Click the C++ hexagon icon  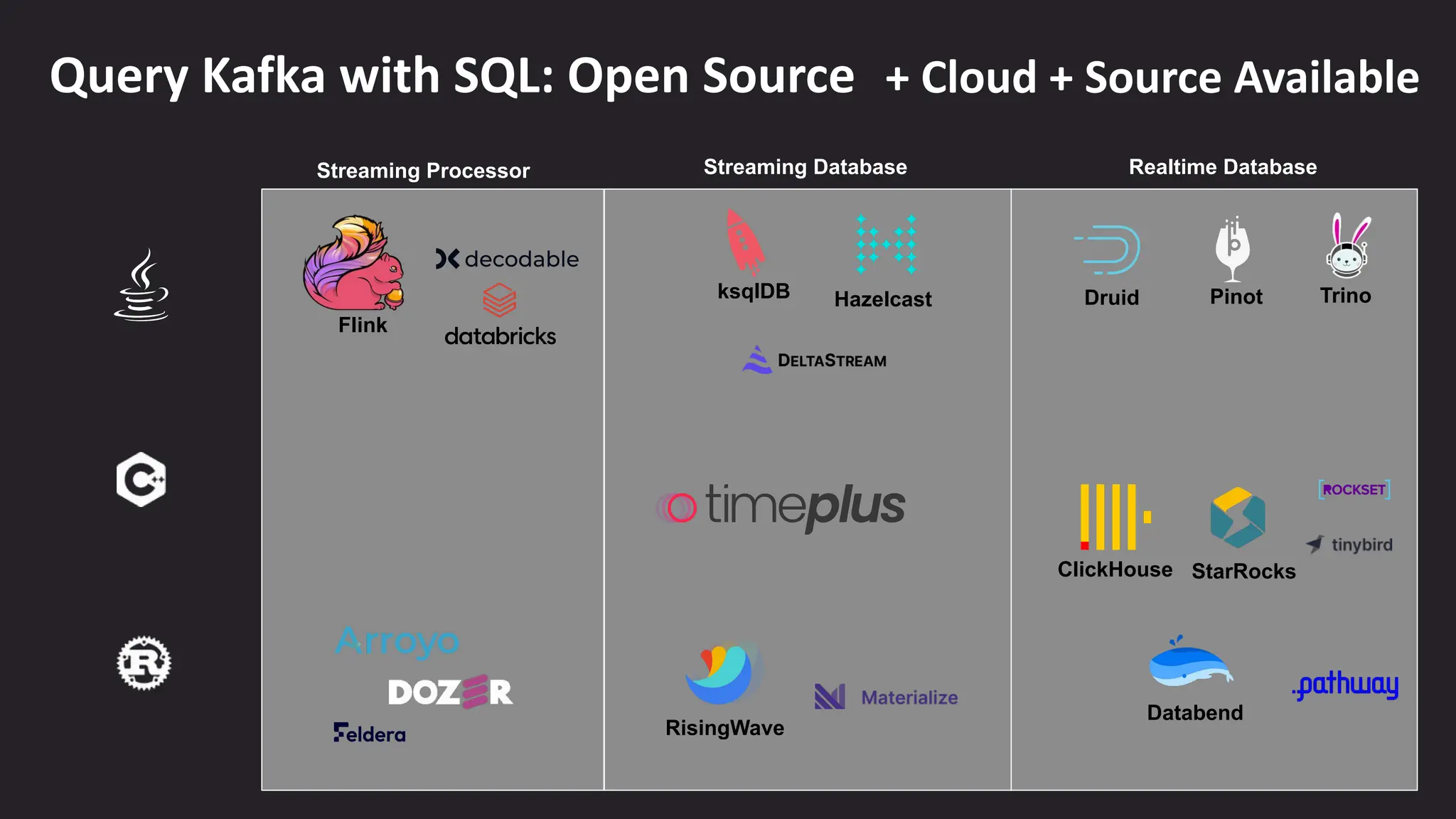141,479
